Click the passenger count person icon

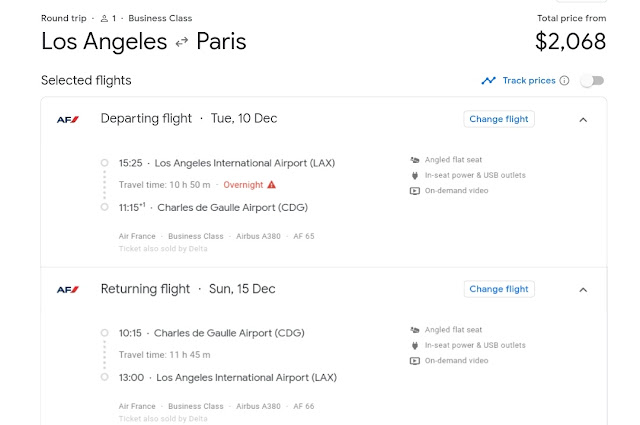click(x=104, y=18)
